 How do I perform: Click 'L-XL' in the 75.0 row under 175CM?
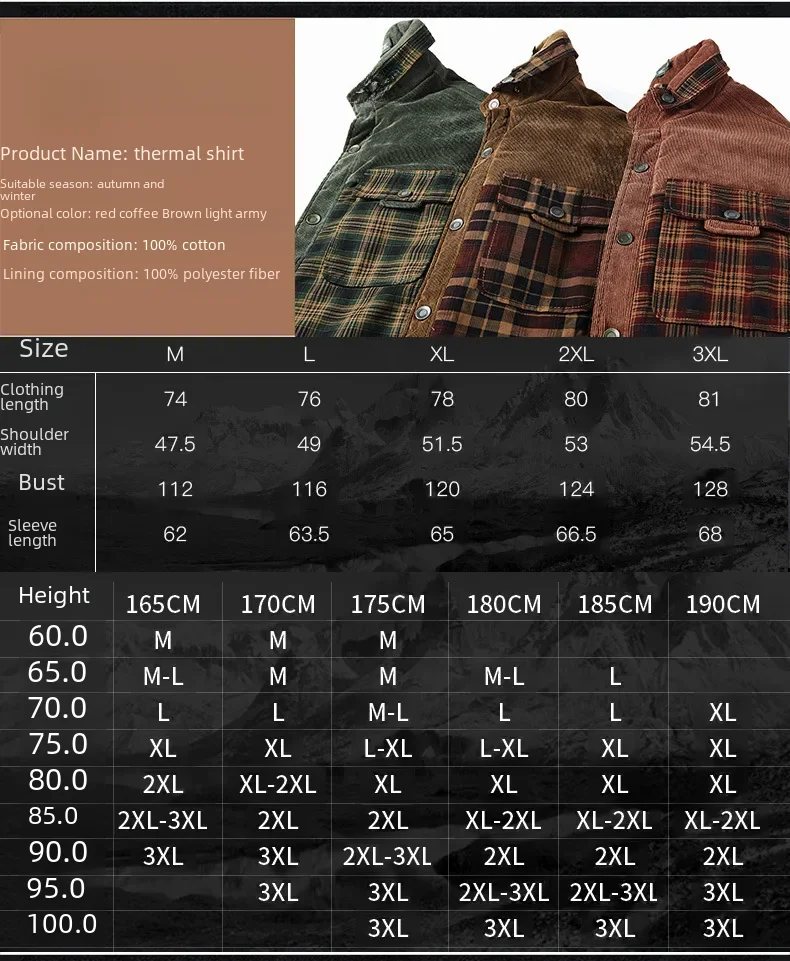[x=387, y=748]
